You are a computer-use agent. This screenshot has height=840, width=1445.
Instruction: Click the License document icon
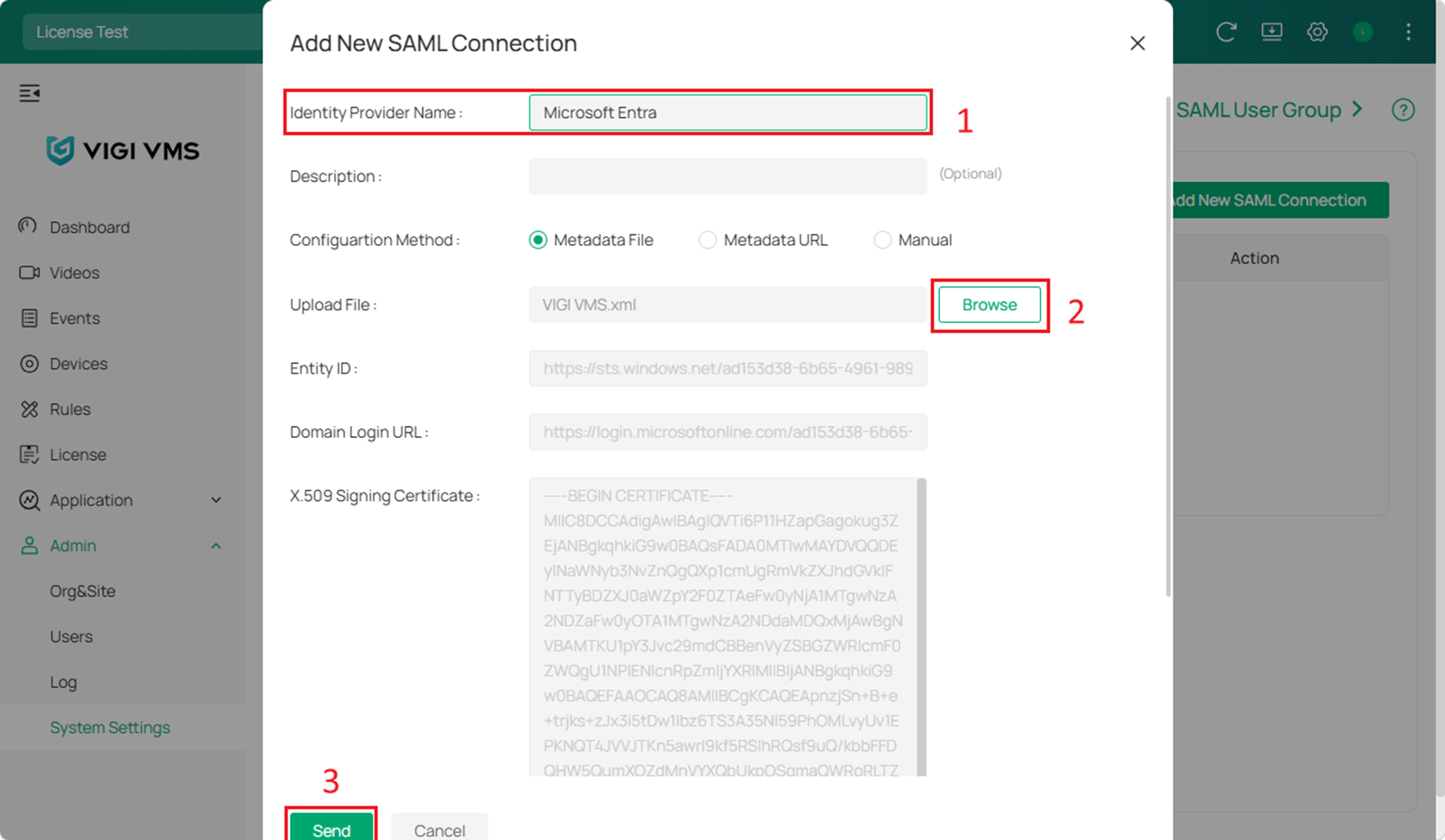coord(29,454)
